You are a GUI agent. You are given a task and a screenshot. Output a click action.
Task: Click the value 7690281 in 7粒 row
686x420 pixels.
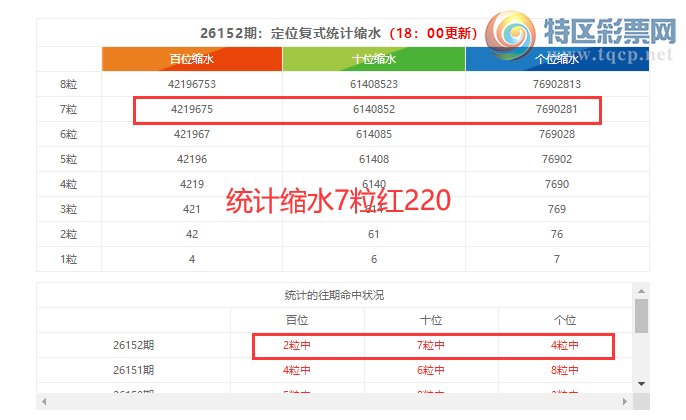tap(557, 109)
